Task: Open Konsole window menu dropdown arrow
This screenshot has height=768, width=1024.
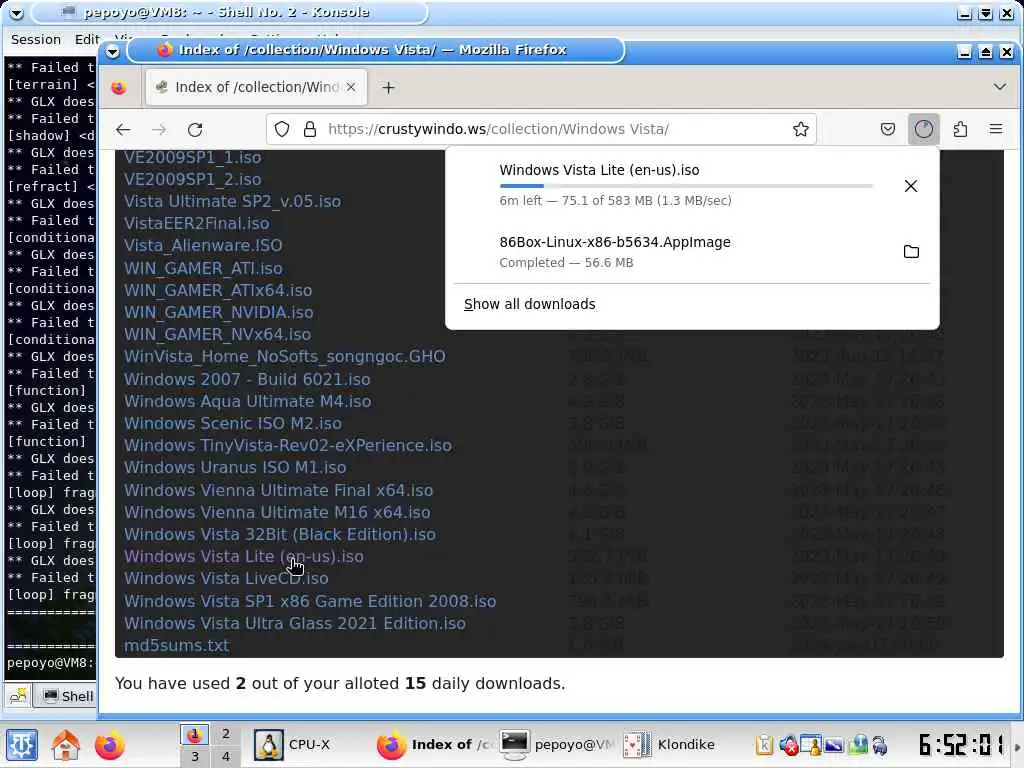Action: pyautogui.click(x=17, y=12)
